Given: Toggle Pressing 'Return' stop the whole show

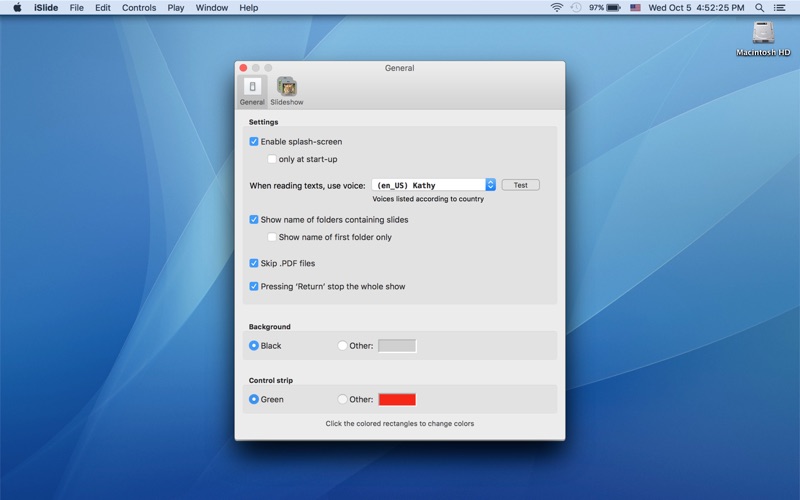Looking at the screenshot, I should 254,286.
